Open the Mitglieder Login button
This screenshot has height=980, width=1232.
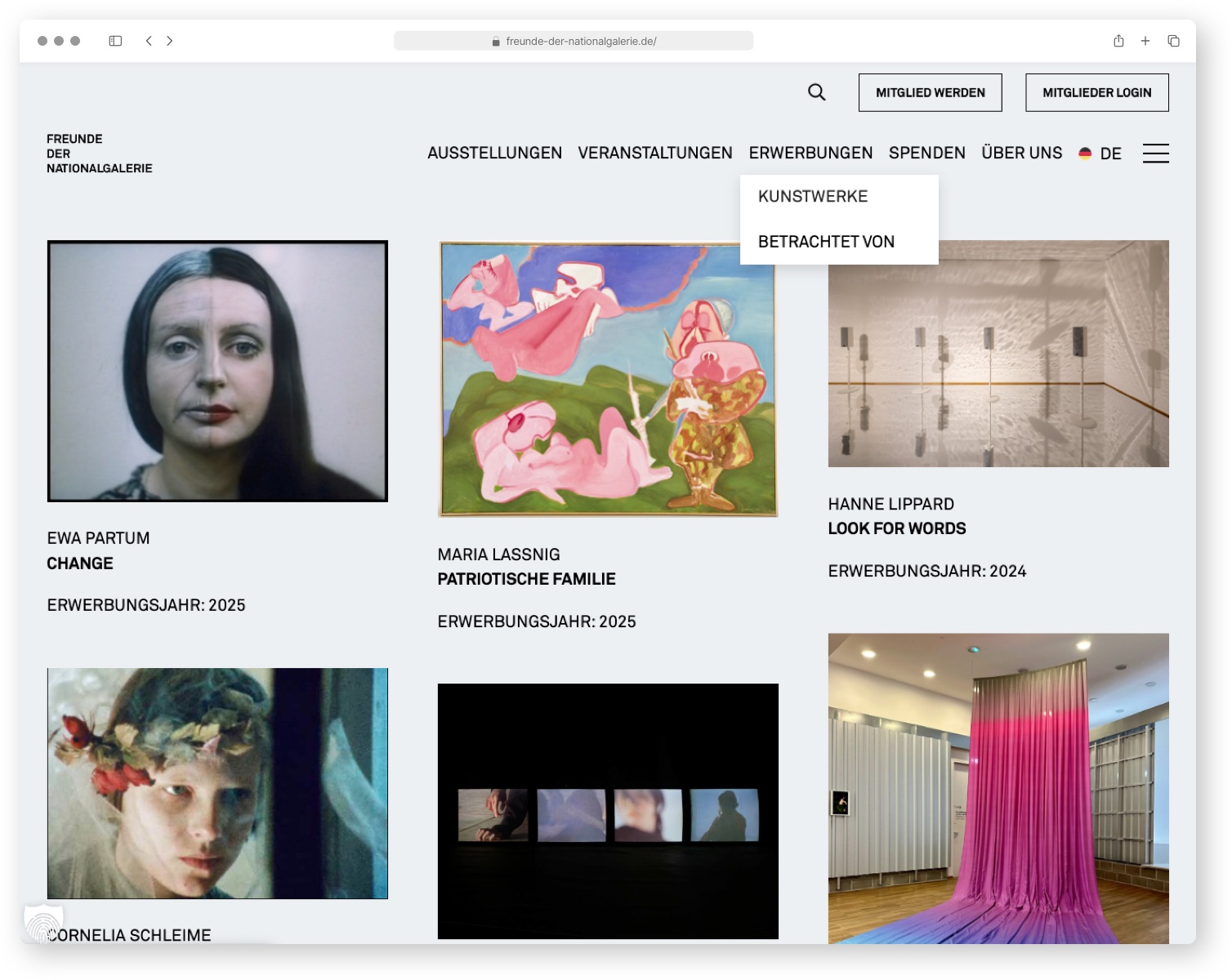(x=1097, y=92)
